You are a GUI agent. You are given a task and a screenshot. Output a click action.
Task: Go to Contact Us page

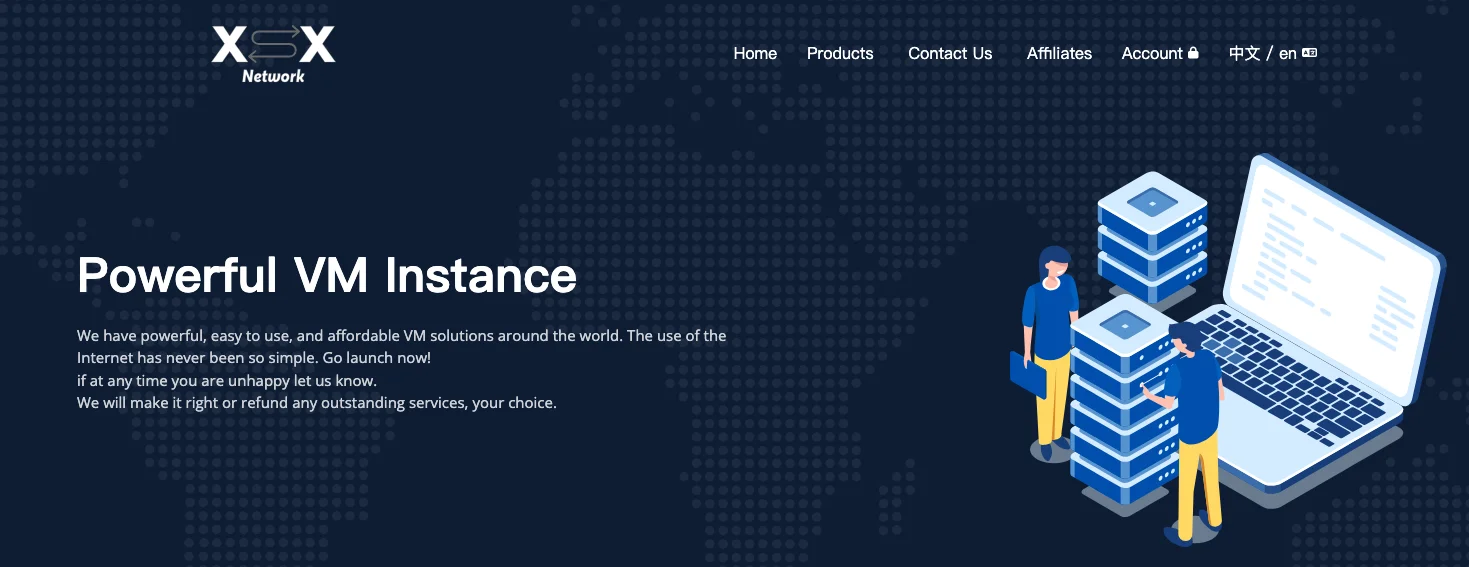click(x=950, y=54)
